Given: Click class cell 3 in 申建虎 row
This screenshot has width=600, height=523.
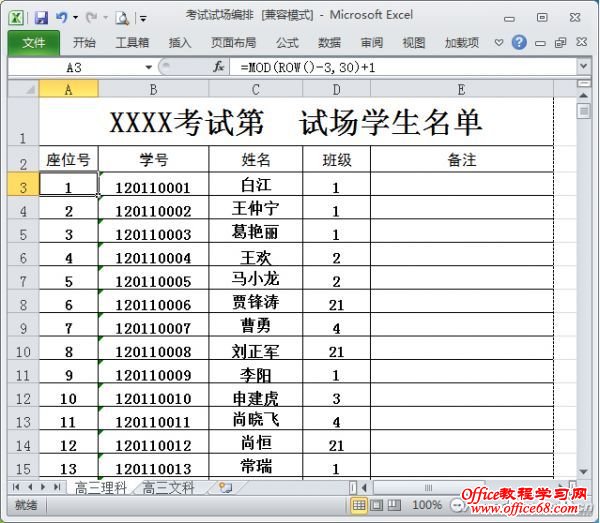Looking at the screenshot, I should coord(336,395).
